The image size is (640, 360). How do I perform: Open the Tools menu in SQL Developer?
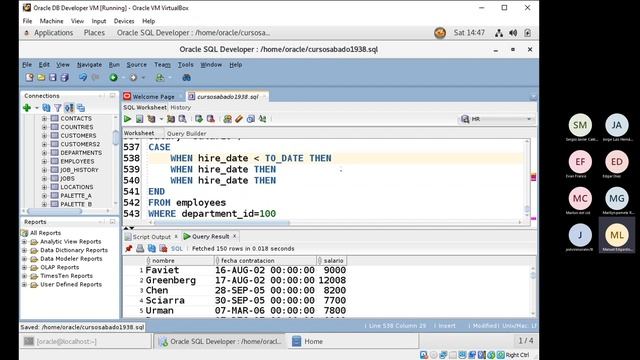pos(185,64)
